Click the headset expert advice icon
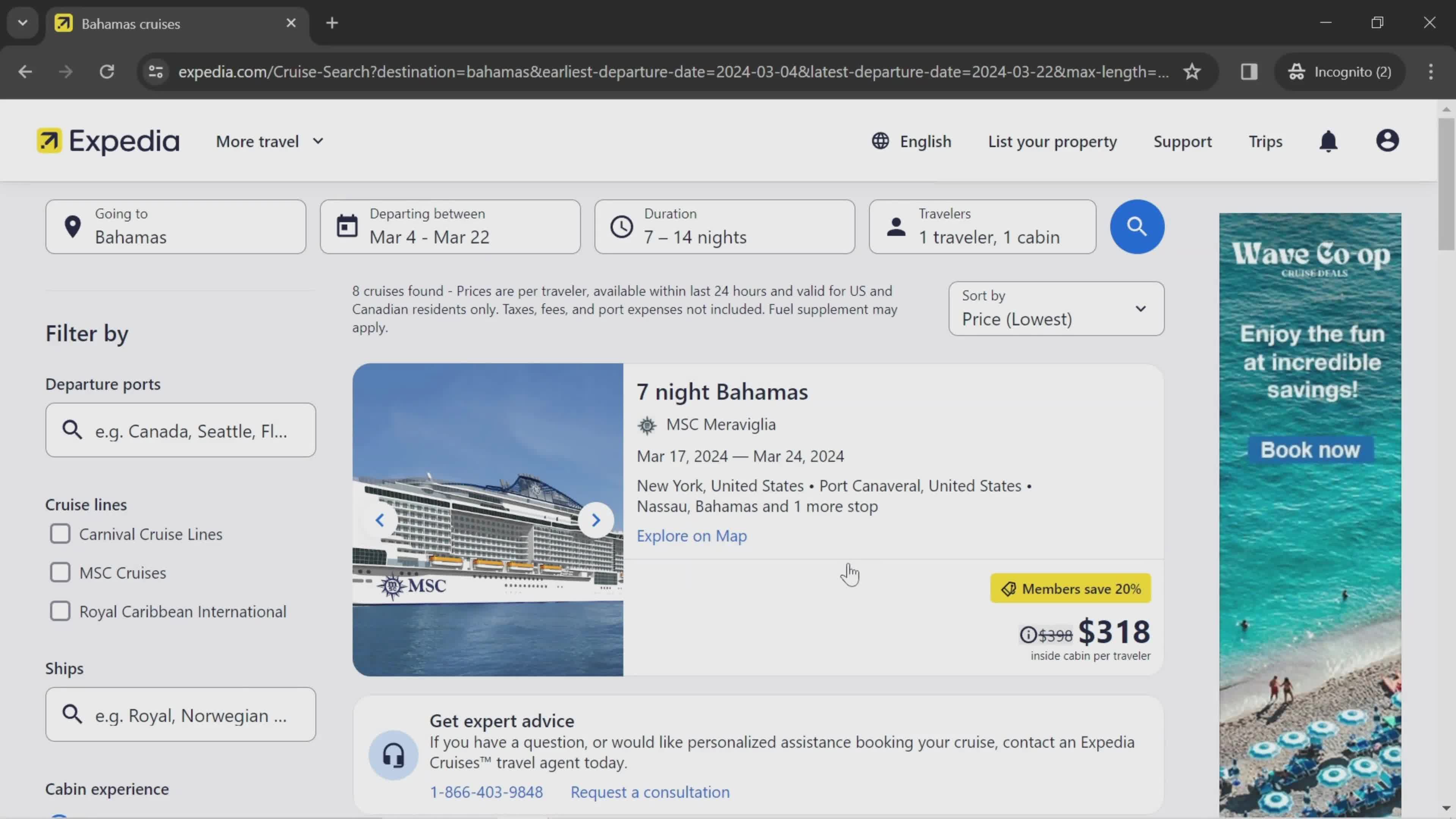Screen dimensions: 1456x819 [x=394, y=755]
